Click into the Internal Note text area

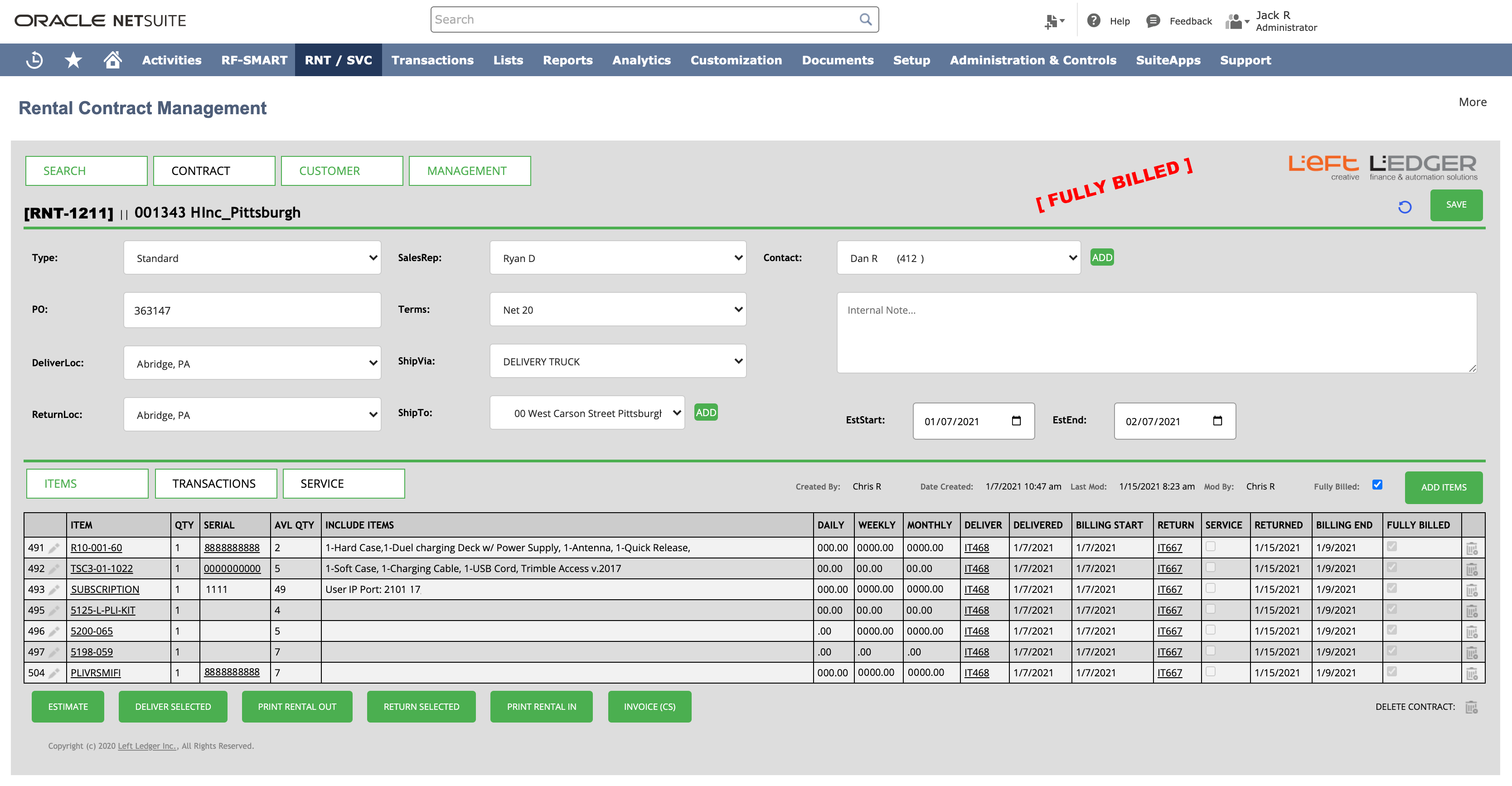[x=1156, y=333]
